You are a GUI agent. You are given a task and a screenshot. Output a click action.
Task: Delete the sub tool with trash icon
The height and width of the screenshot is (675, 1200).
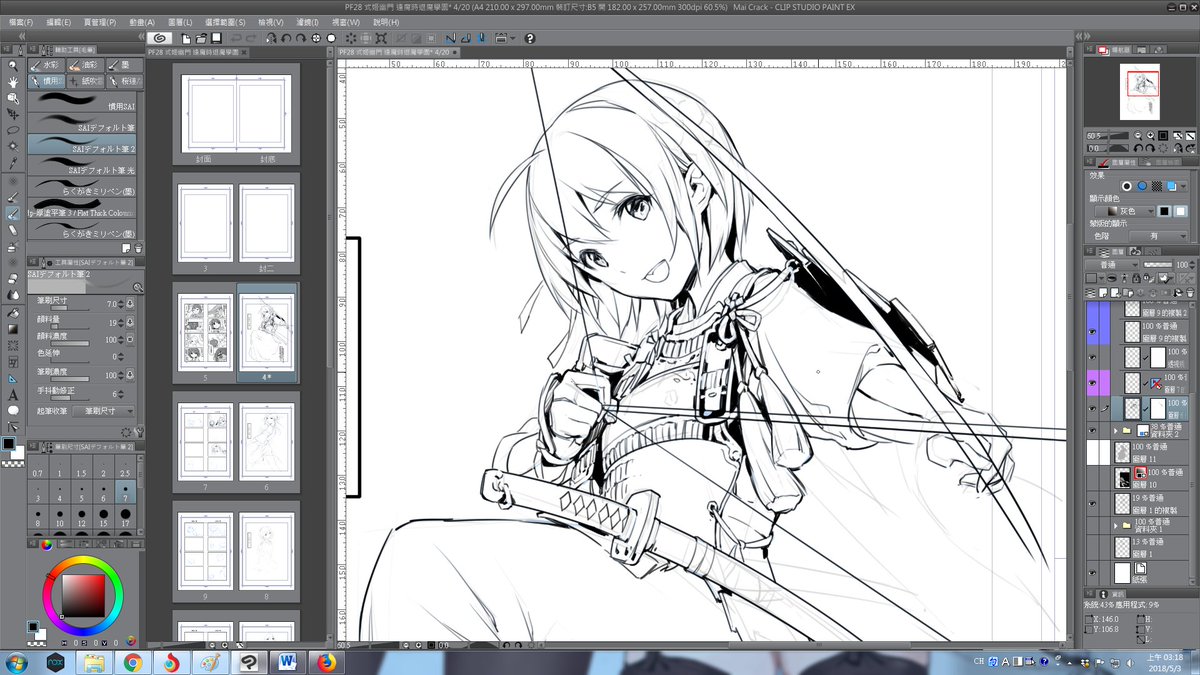point(138,247)
